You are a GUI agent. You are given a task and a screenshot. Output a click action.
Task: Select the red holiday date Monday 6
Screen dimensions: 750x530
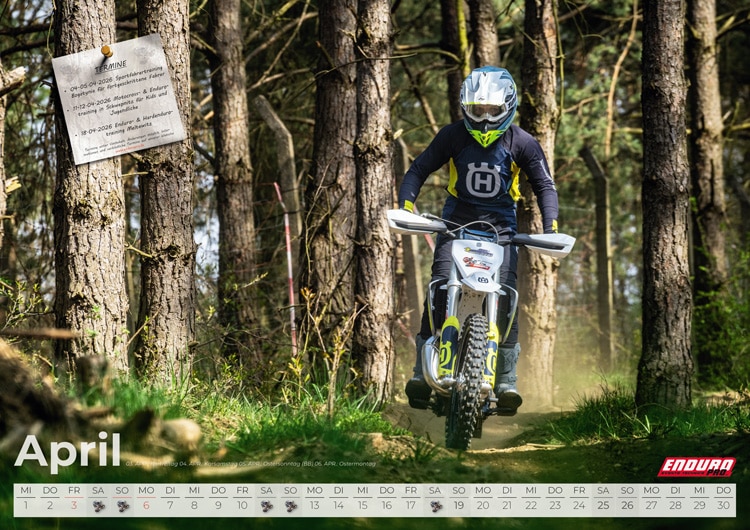pyautogui.click(x=146, y=506)
